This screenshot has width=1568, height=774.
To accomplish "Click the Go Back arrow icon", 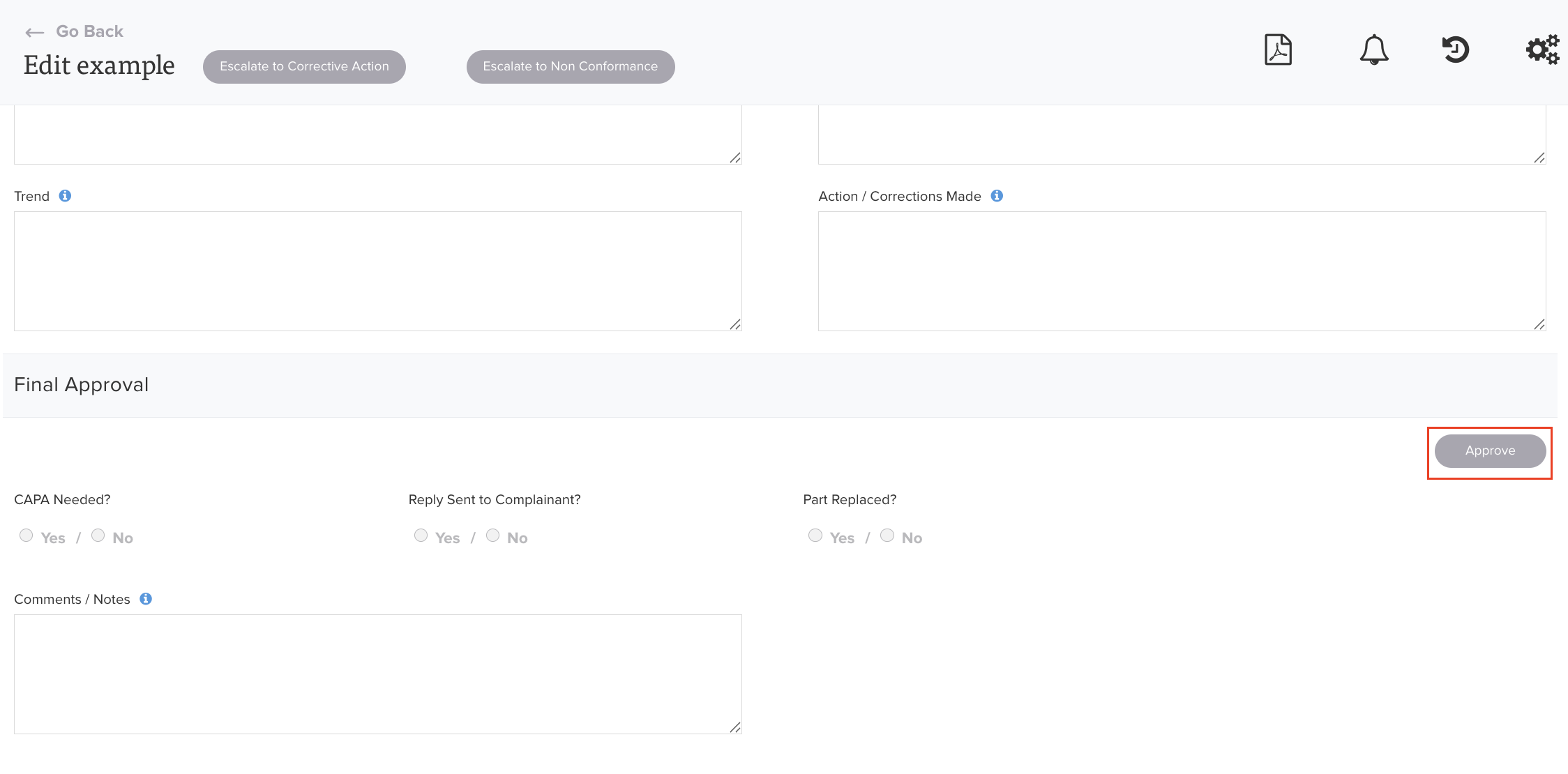I will point(34,33).
